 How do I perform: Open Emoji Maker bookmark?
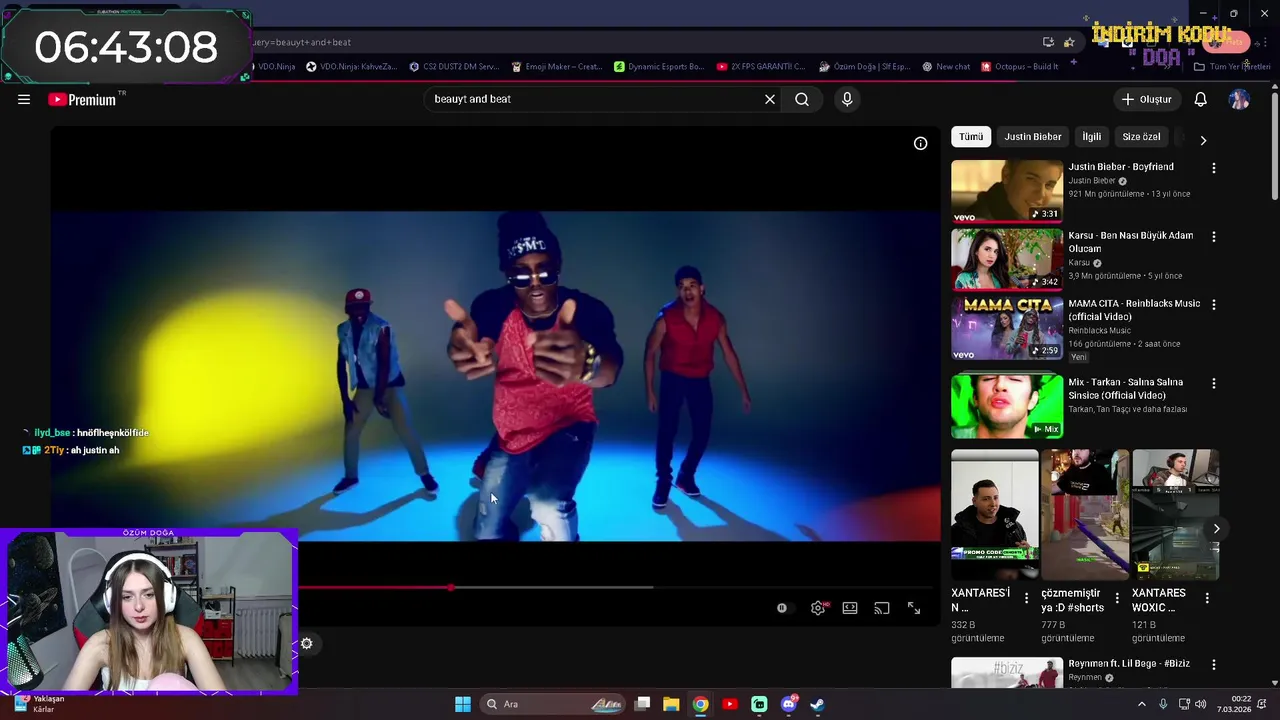point(557,67)
